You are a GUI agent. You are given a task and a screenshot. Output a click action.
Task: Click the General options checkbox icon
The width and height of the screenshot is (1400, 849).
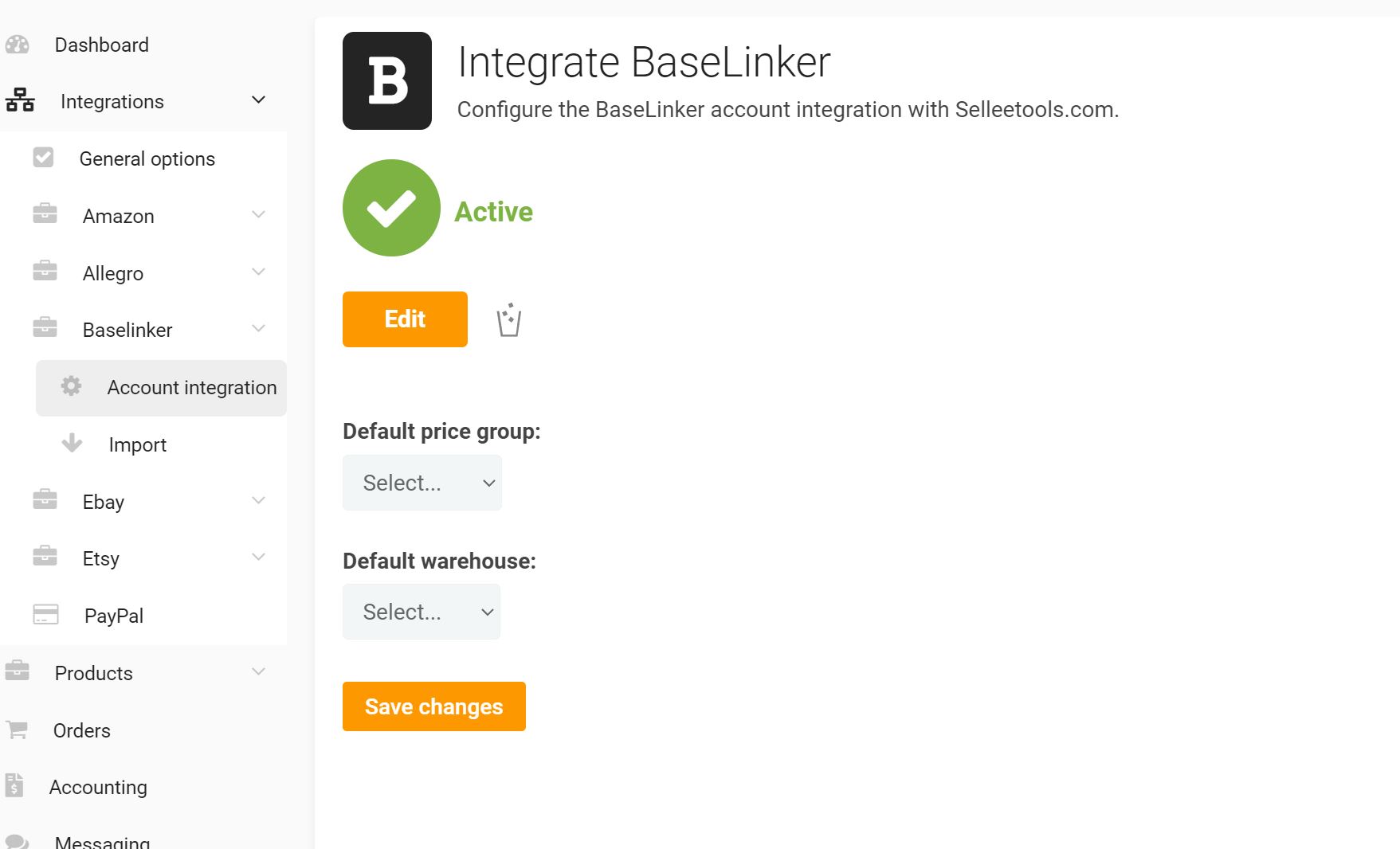(43, 158)
